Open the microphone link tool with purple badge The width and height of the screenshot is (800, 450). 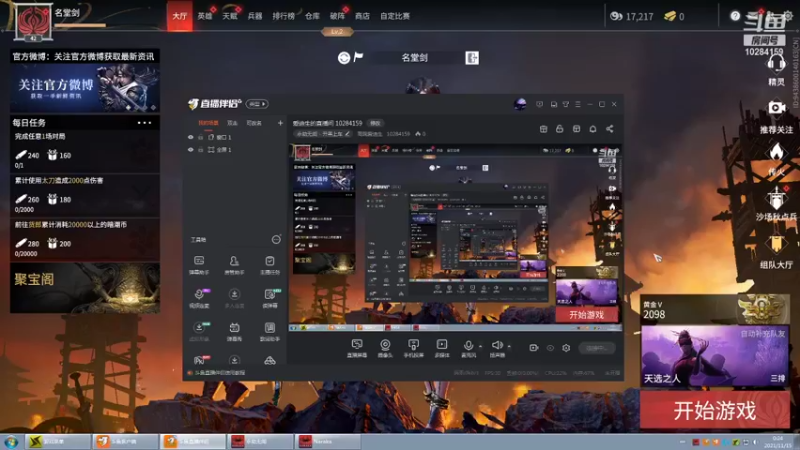[x=199, y=297]
